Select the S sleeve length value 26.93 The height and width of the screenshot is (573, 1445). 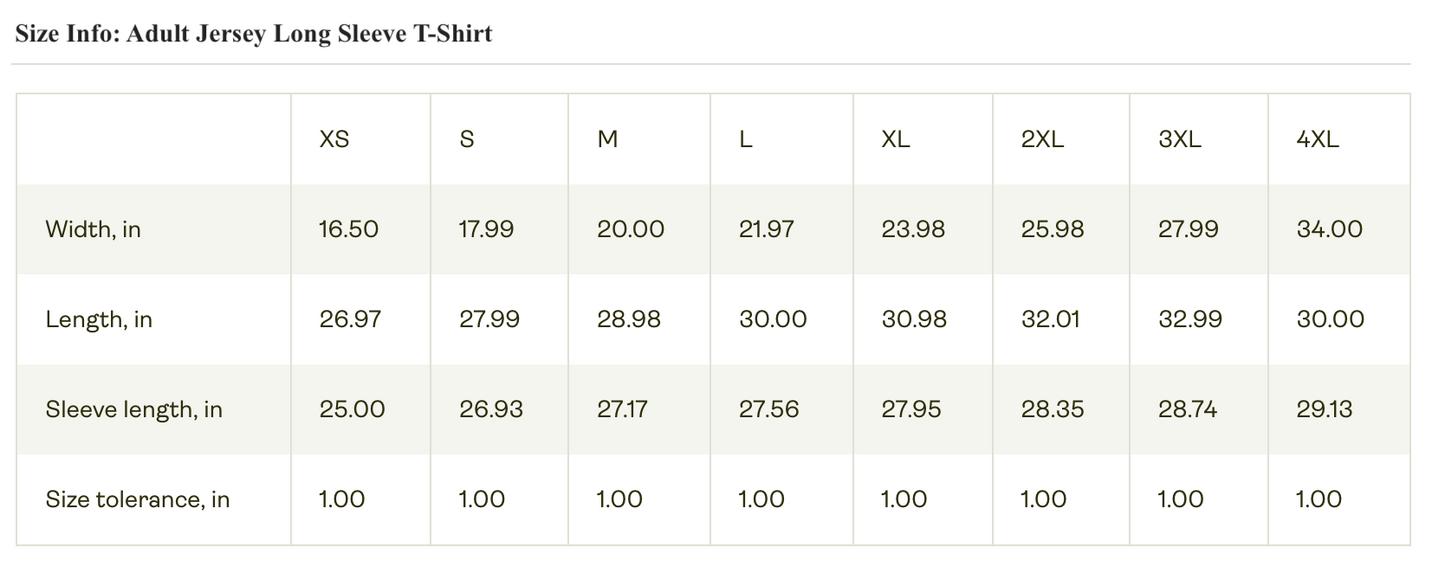(x=492, y=410)
